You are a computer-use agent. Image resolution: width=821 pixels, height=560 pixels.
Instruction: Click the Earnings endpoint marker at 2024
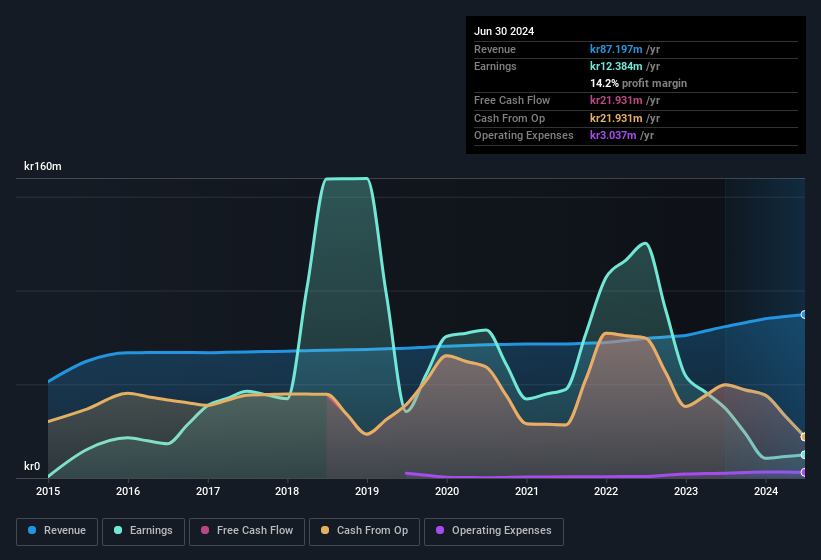tap(804, 455)
